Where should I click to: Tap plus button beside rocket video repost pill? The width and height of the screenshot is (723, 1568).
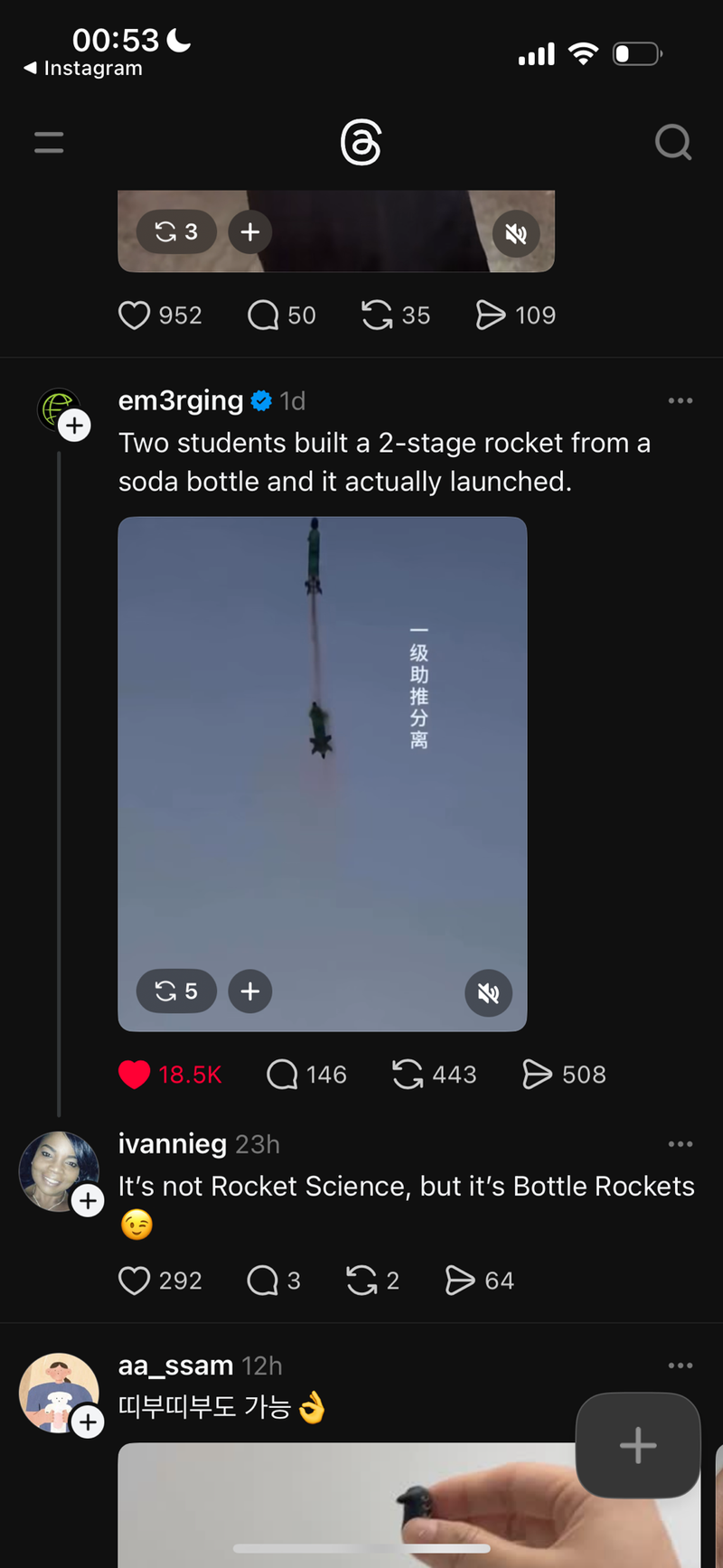(x=250, y=991)
